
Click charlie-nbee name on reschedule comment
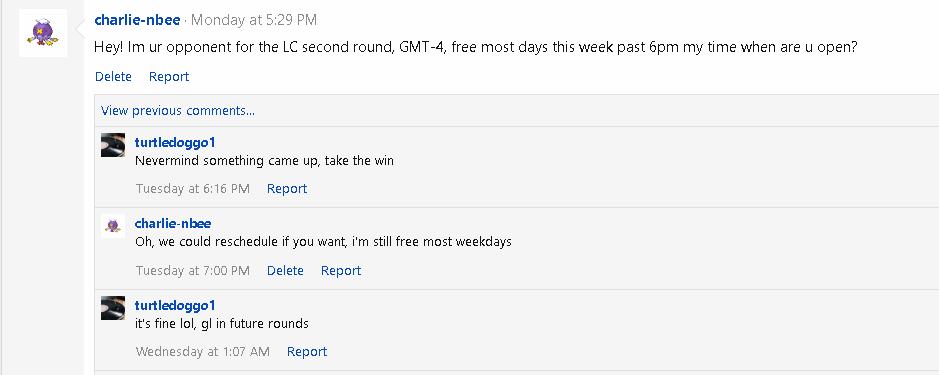[x=173, y=223]
